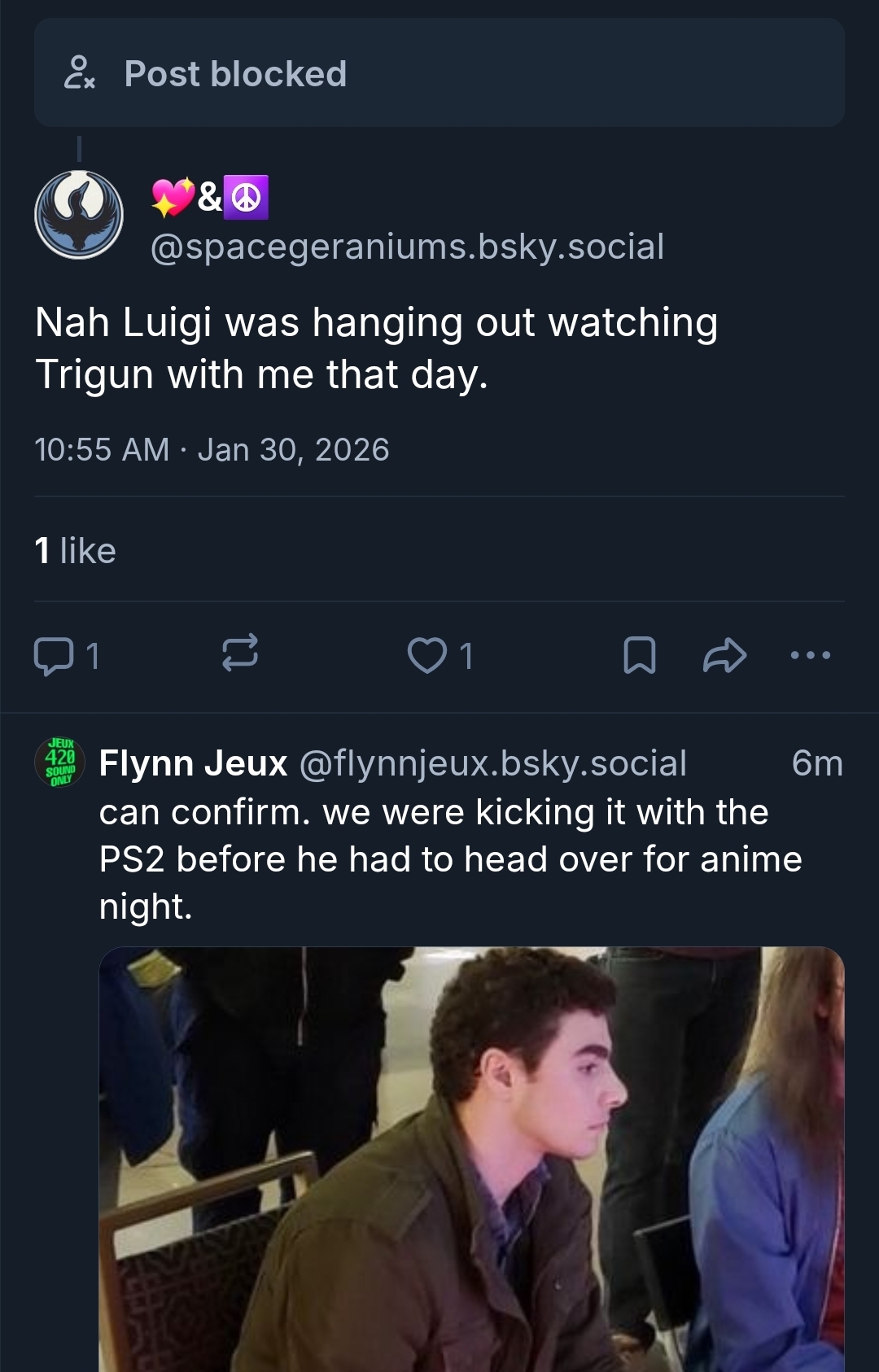The image size is (879, 1372).
Task: Click the 6m reply timestamp
Action: click(816, 763)
